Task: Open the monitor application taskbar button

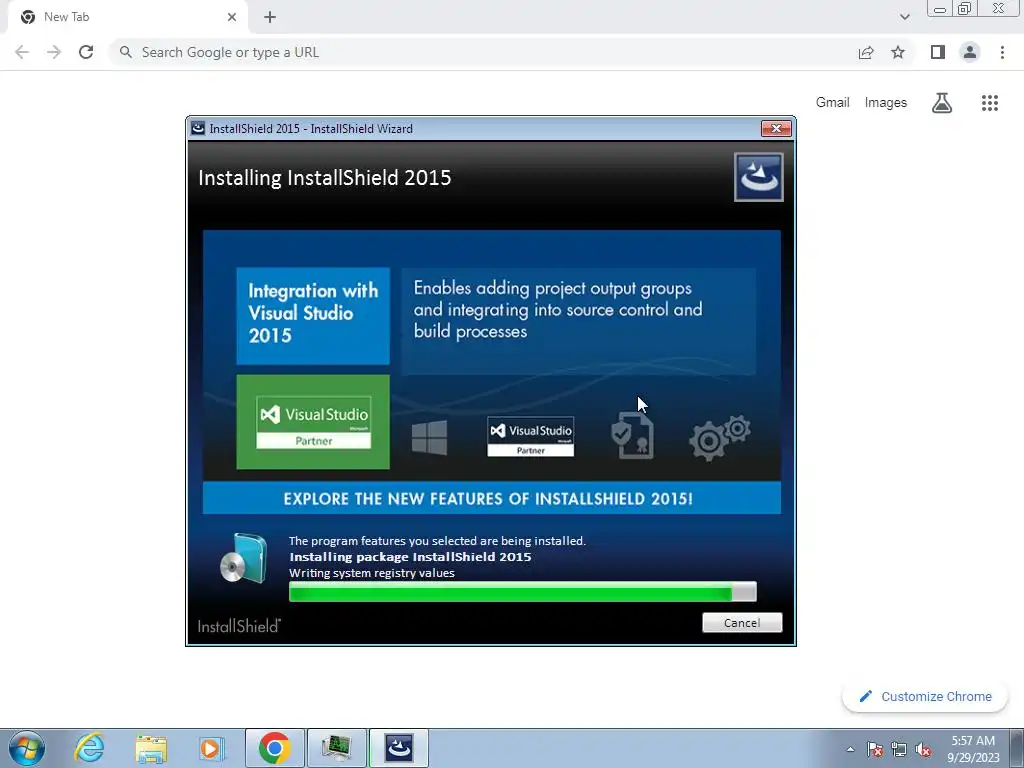Action: (336, 748)
